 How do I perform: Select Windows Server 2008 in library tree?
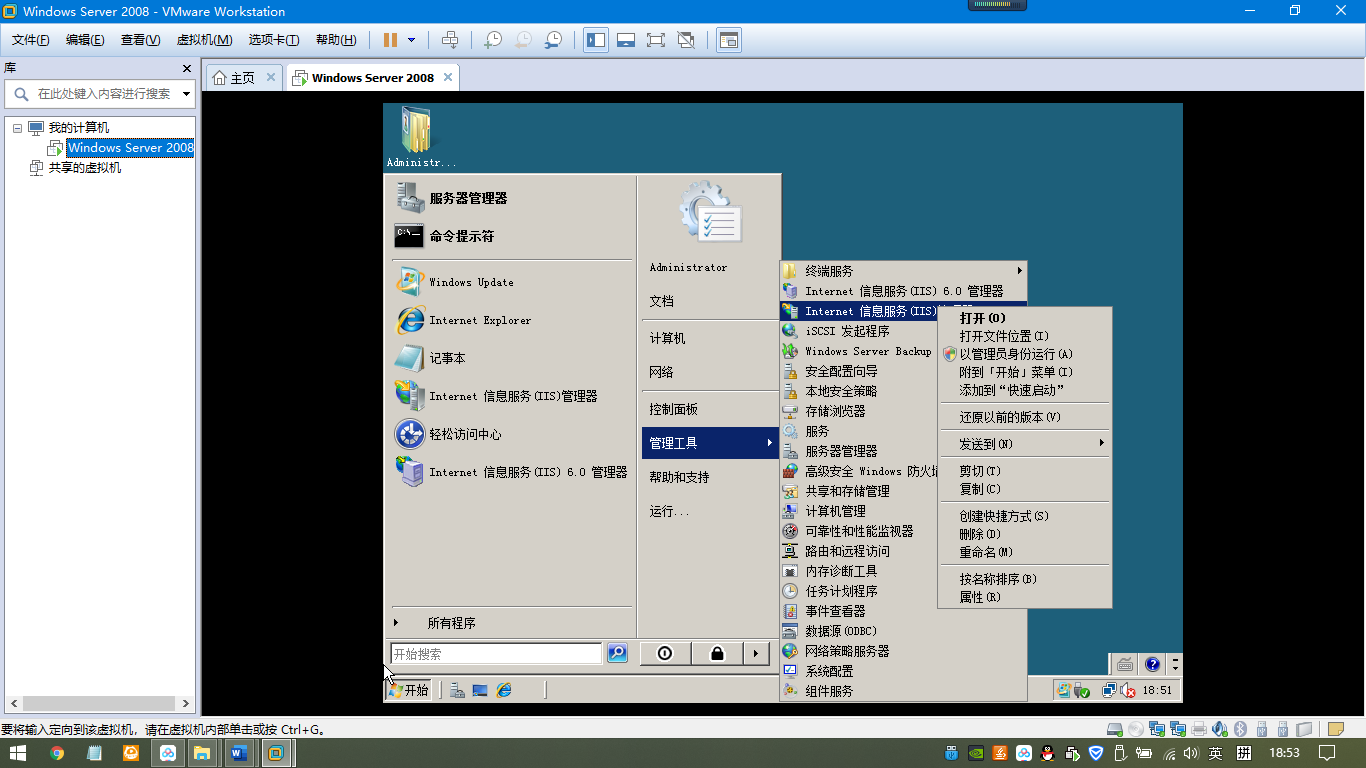(130, 148)
